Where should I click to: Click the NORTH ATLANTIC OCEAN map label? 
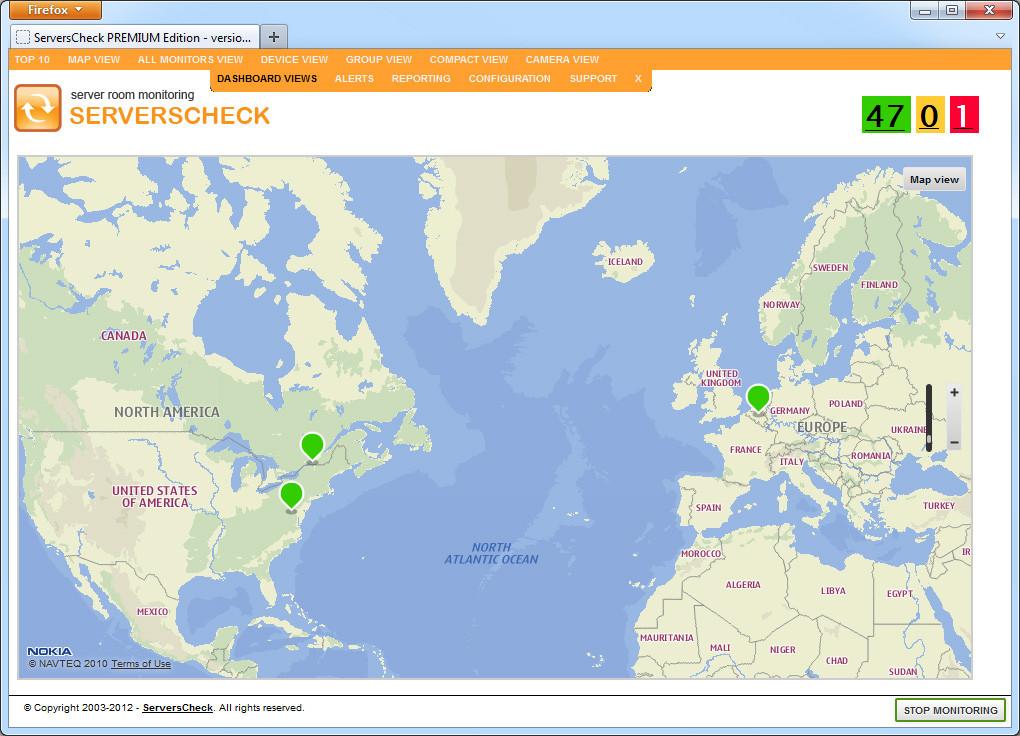click(491, 553)
